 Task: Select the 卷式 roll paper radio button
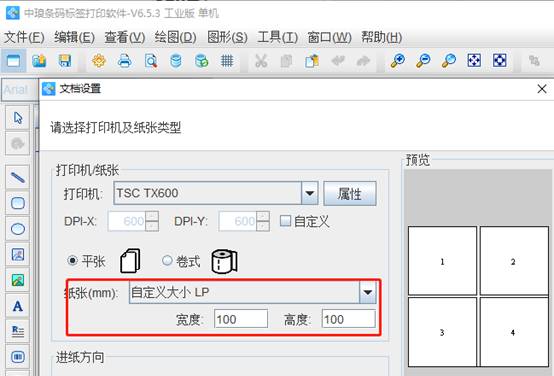pos(167,261)
